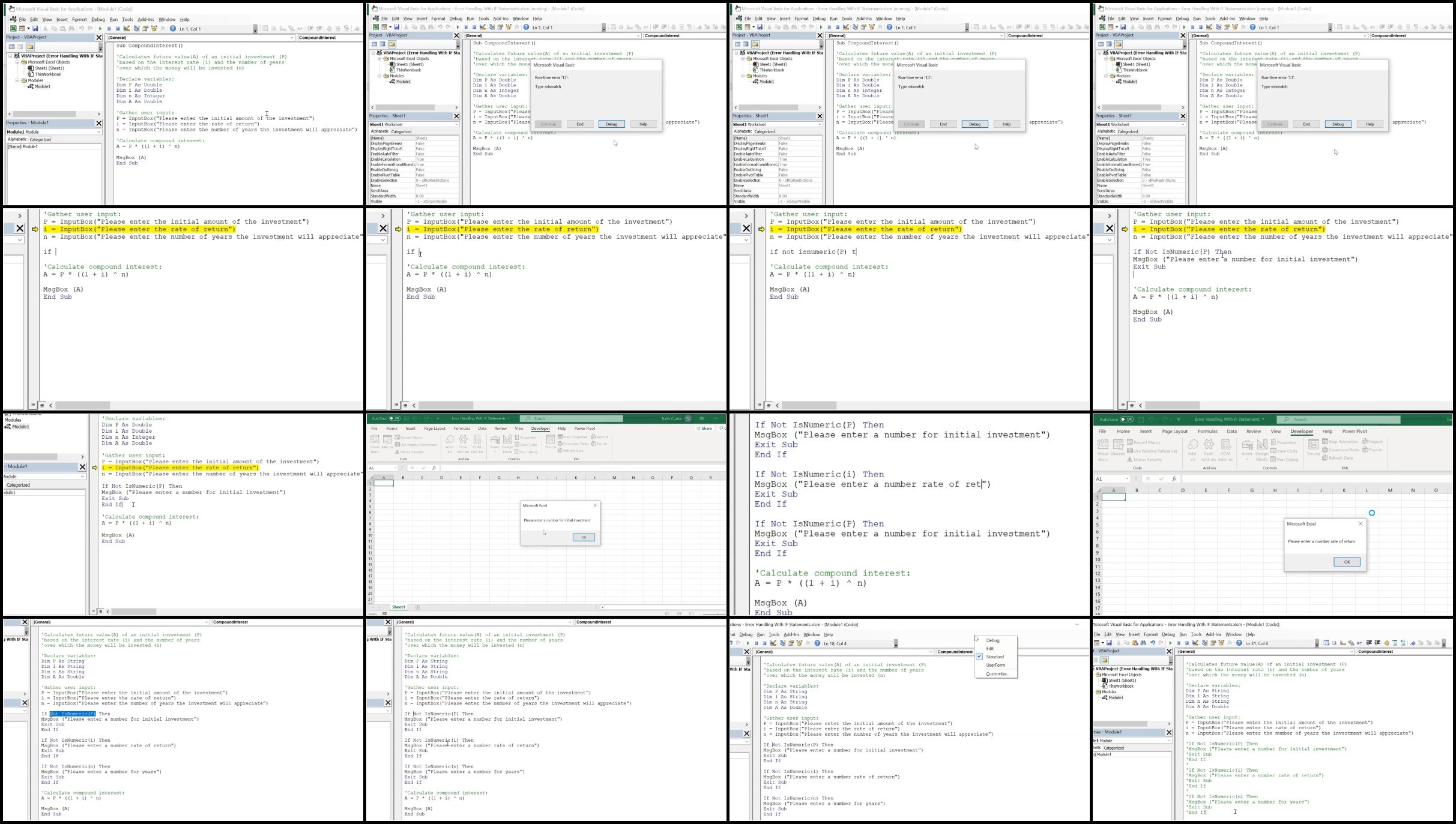
Task: Open Format menu in the Ln 31, Col 8 window
Action: pos(1150,634)
